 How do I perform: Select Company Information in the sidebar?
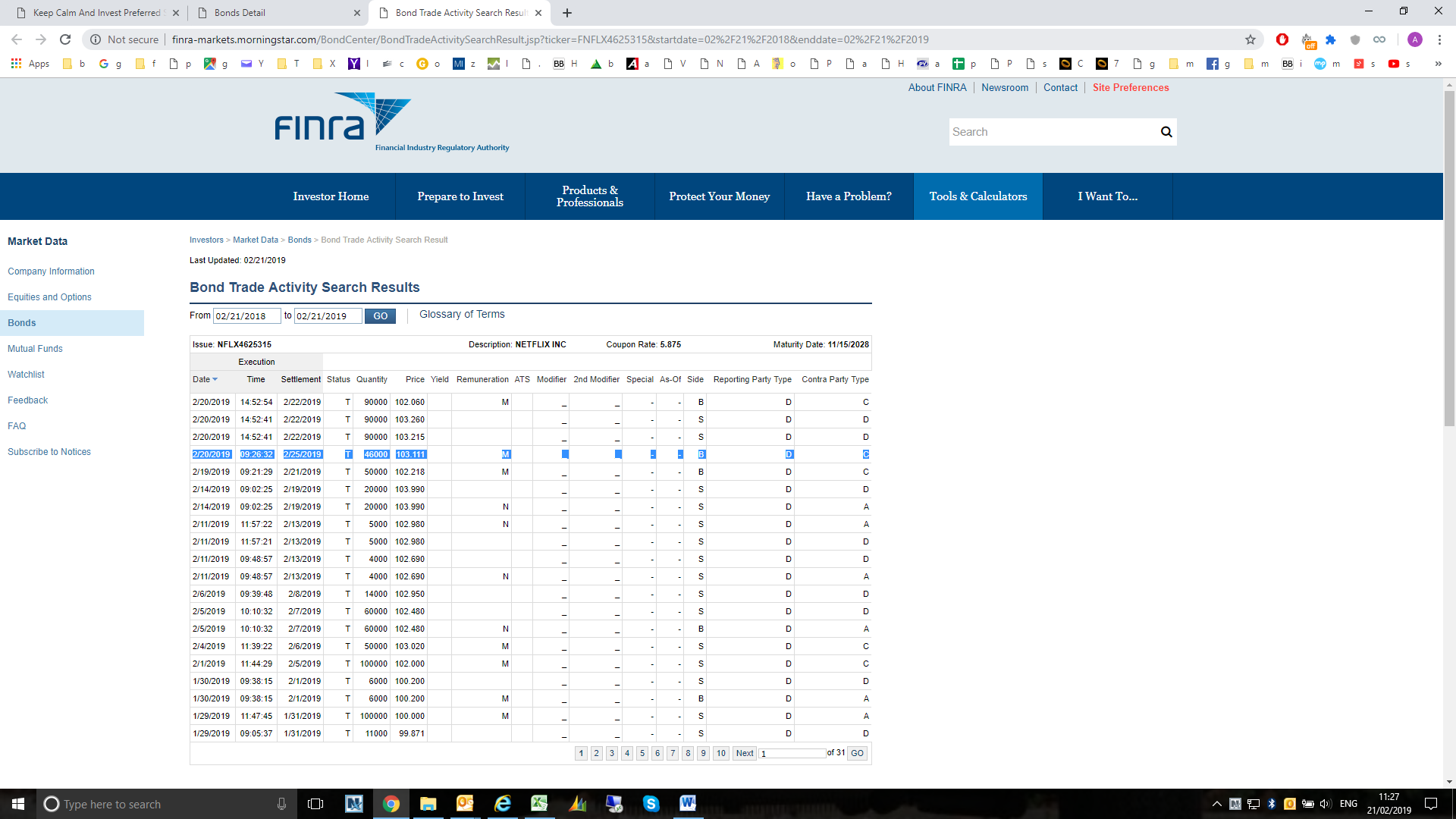tap(51, 271)
